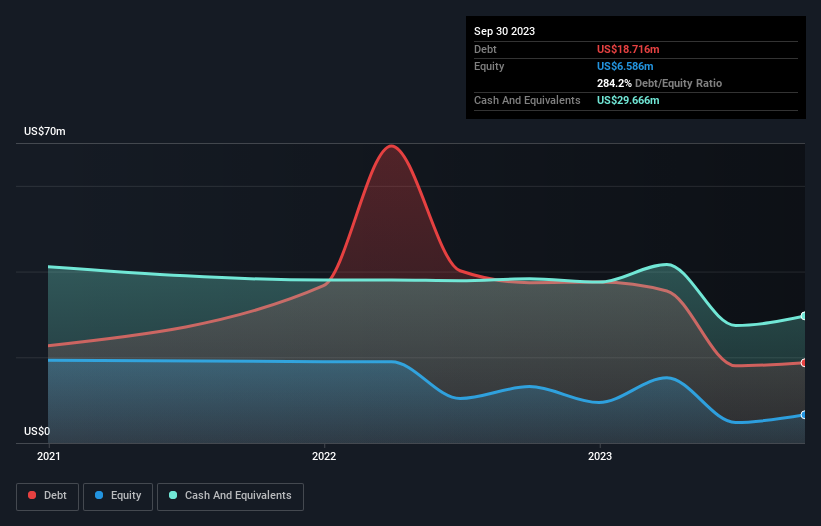Viewport: 821px width, 526px height.
Task: Toggle the Cash And Equivalents legend button
Action: coord(230,496)
